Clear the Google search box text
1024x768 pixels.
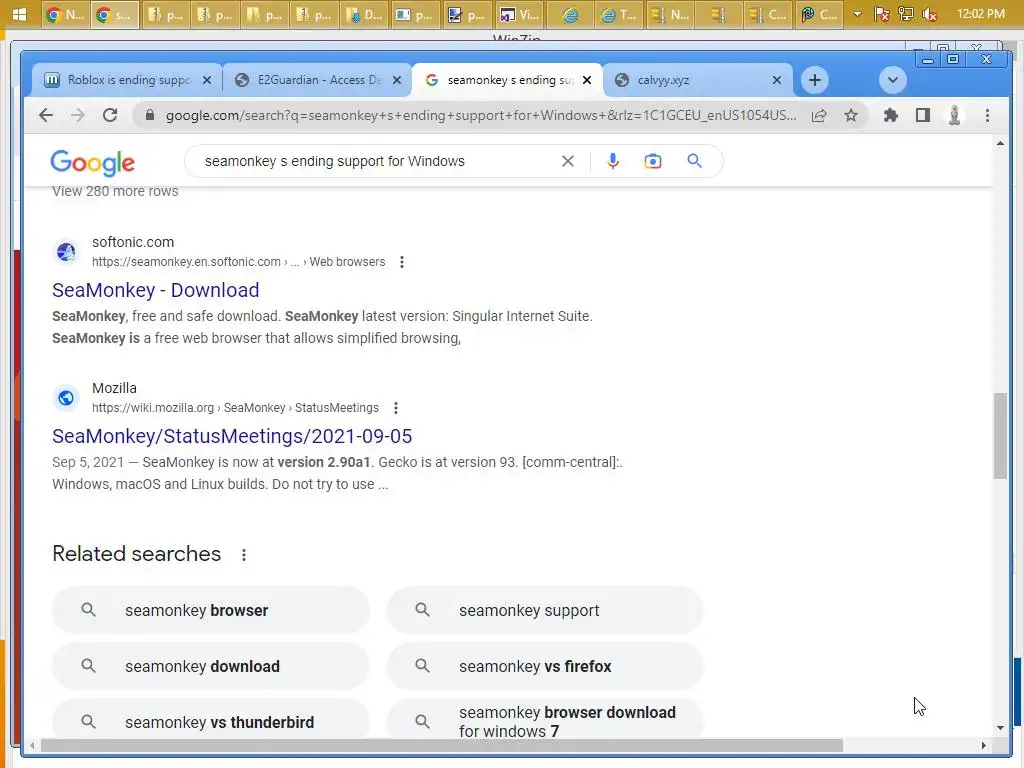[568, 161]
